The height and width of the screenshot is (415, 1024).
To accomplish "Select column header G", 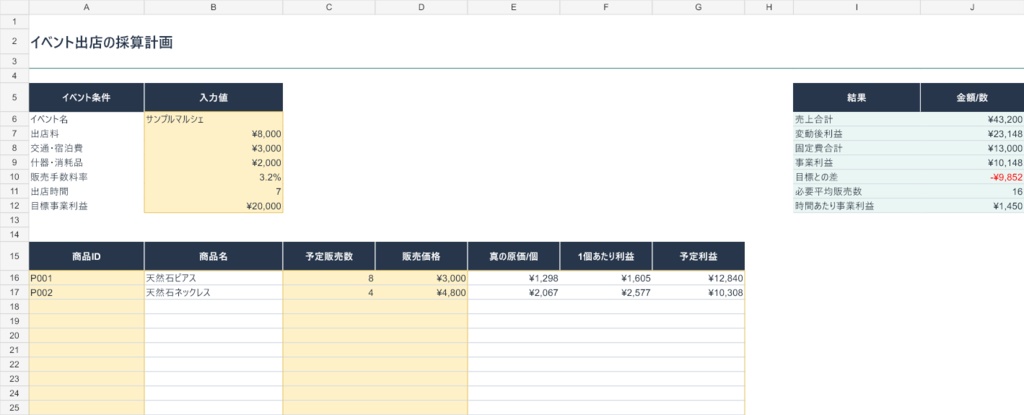I will tap(698, 7).
